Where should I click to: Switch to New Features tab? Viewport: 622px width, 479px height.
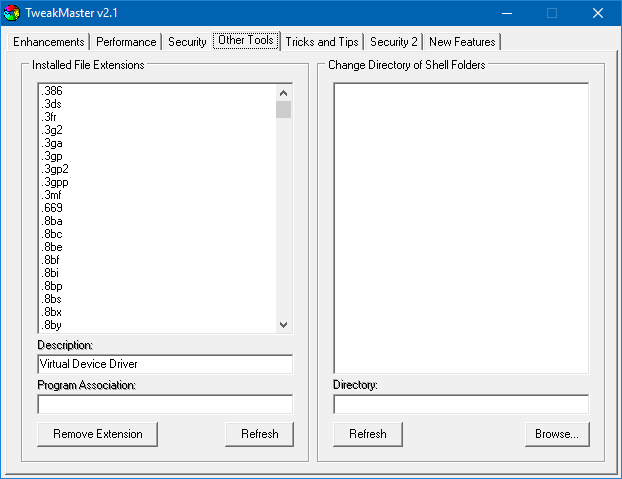(x=462, y=42)
